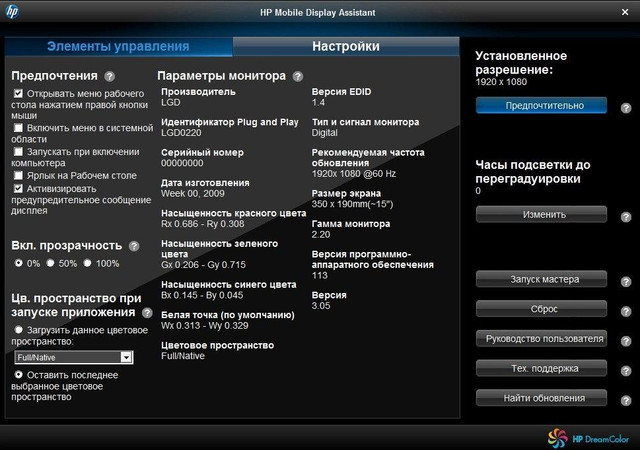Click the recommended 1920x 1080 @60 Hz value
Image resolution: width=640 pixels, height=450 pixels.
tap(353, 174)
